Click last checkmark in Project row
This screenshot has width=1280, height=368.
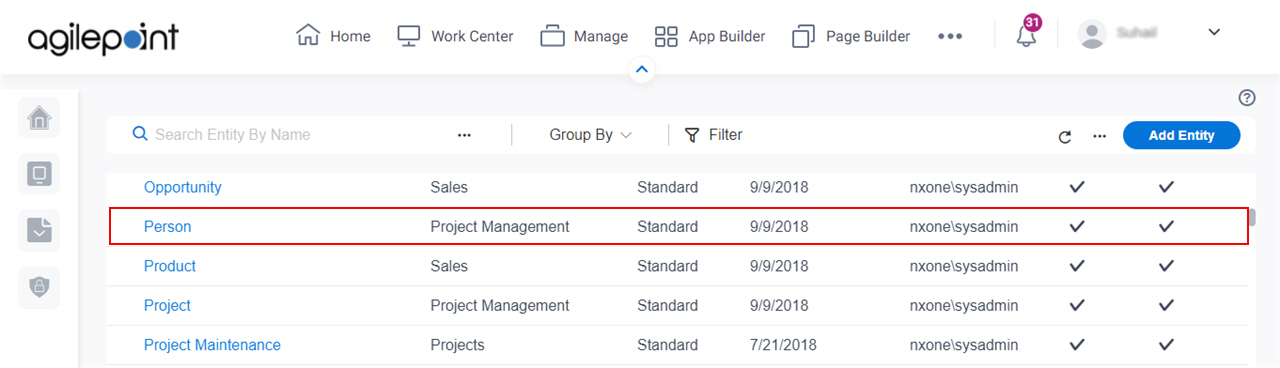tap(1166, 305)
